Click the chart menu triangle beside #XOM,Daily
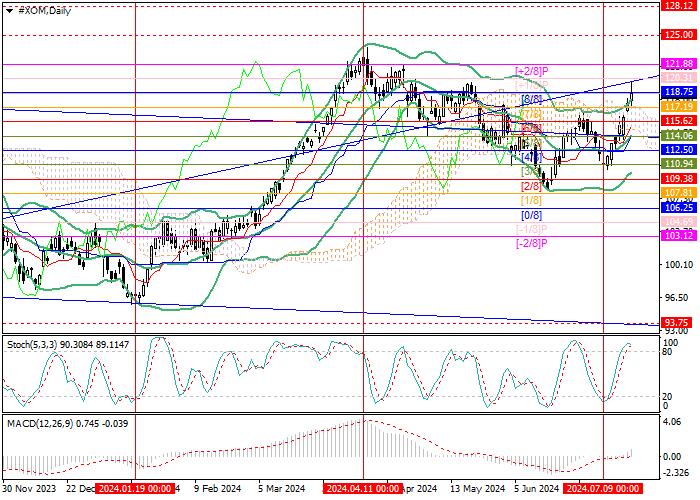This screenshot has width=700, height=500. (x=9, y=11)
